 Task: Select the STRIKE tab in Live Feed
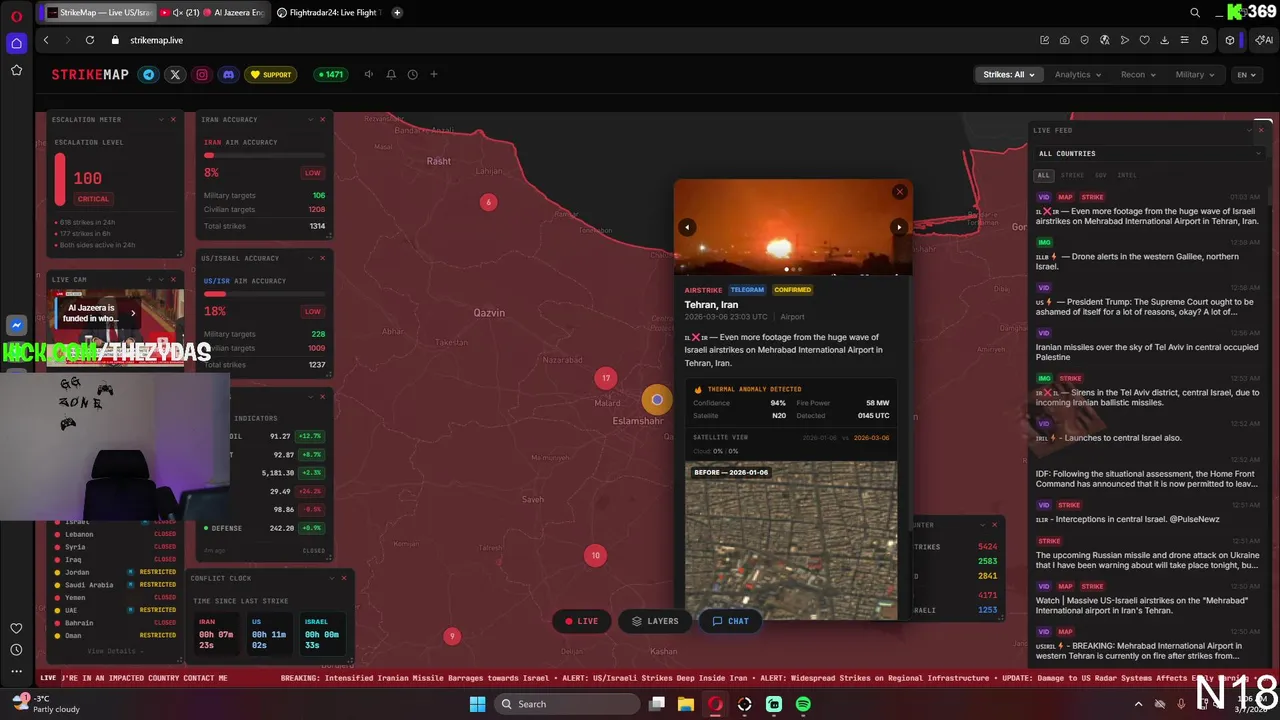pyautogui.click(x=1072, y=175)
